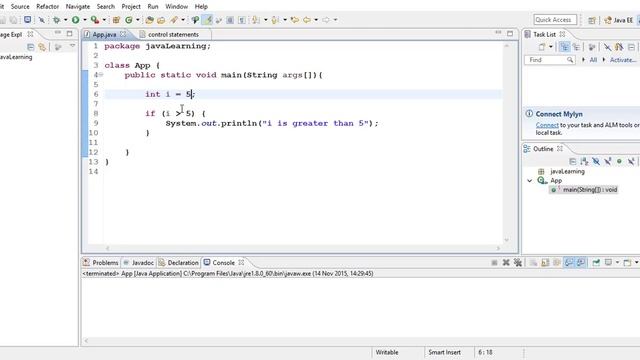The width and height of the screenshot is (640, 360).
Task: Open the Window menu
Action: (x=176, y=7)
